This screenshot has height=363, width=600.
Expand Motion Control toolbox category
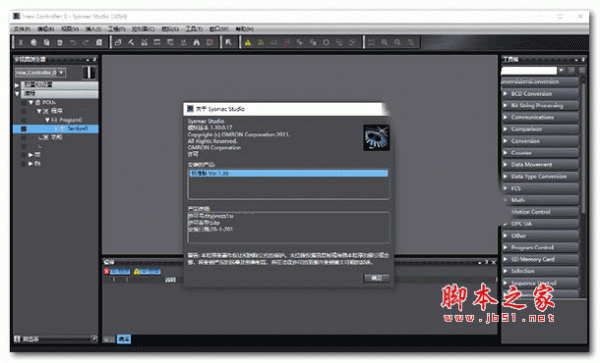pyautogui.click(x=540, y=212)
